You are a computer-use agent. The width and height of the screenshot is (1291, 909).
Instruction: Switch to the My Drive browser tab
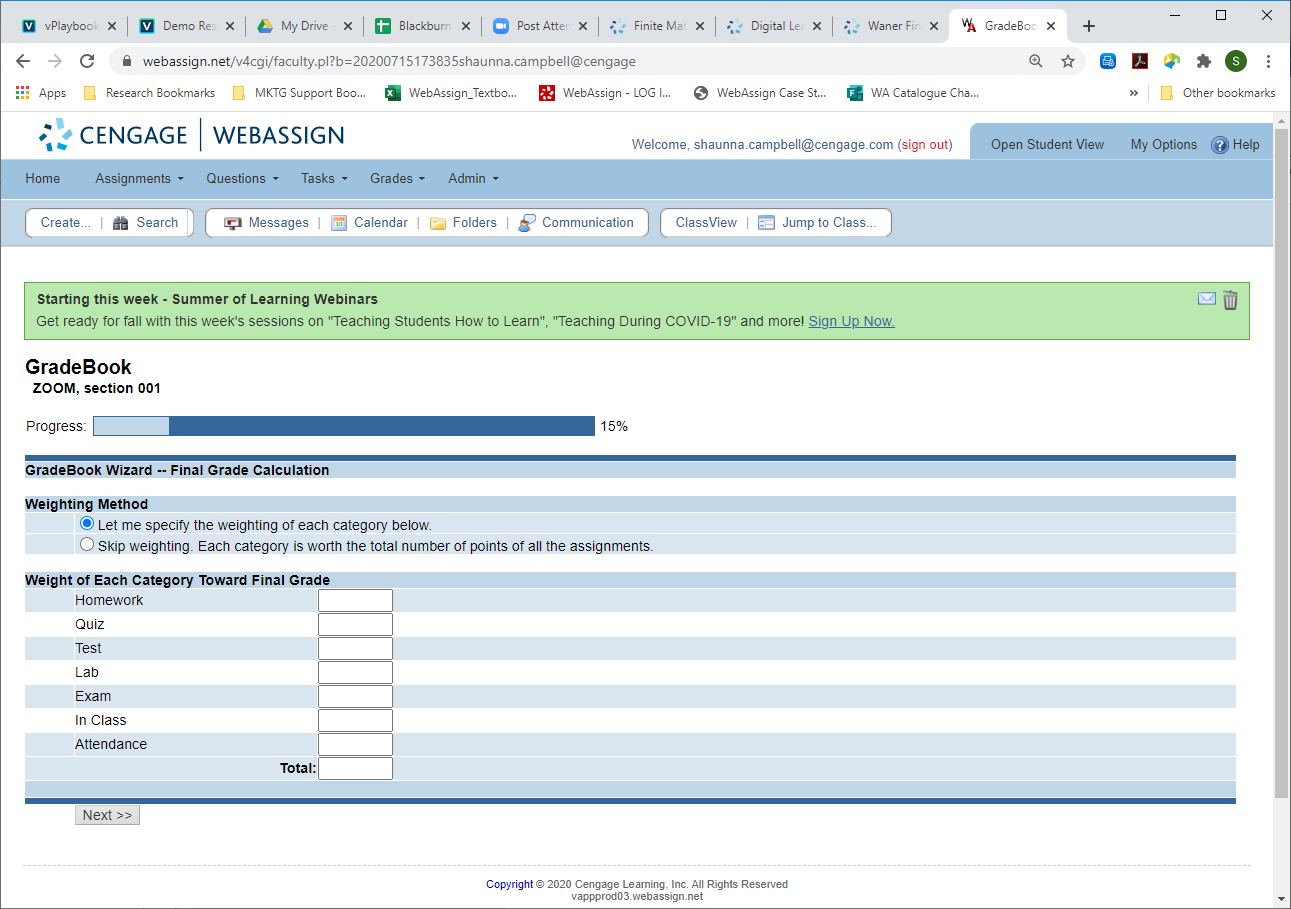(x=303, y=26)
